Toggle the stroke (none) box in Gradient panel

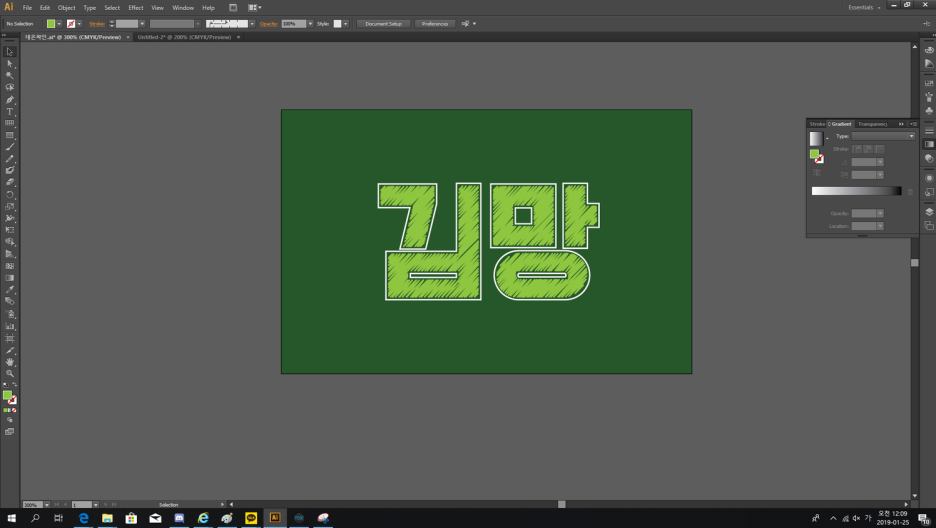pos(820,159)
